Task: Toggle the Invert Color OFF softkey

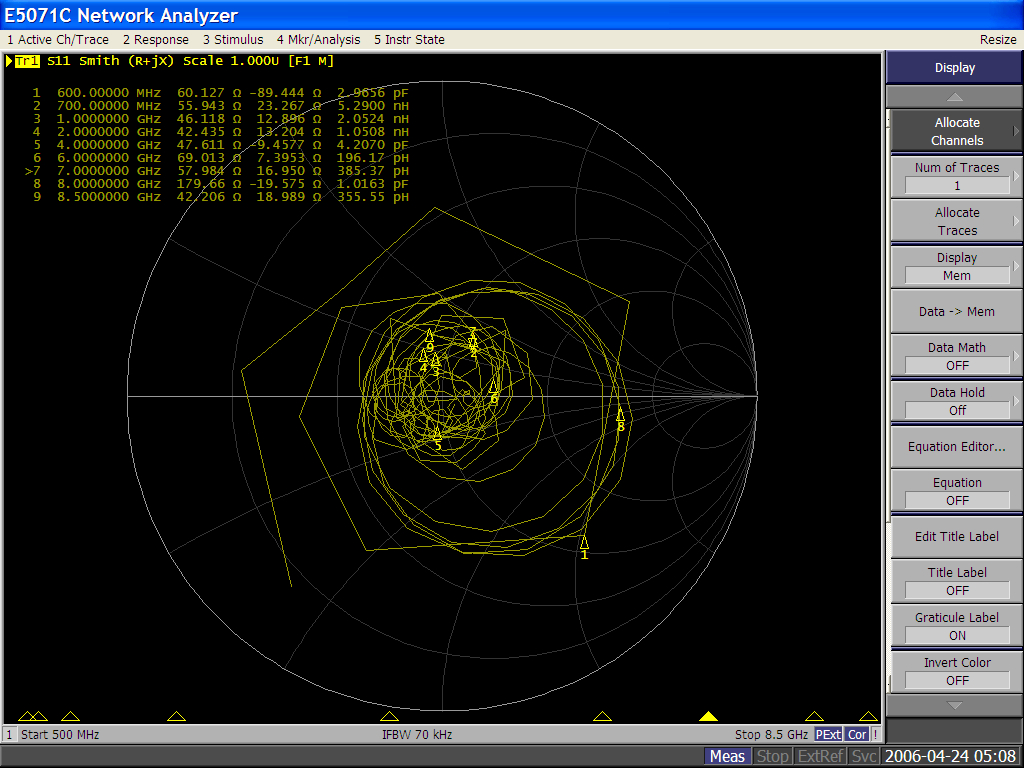Action: click(x=956, y=671)
